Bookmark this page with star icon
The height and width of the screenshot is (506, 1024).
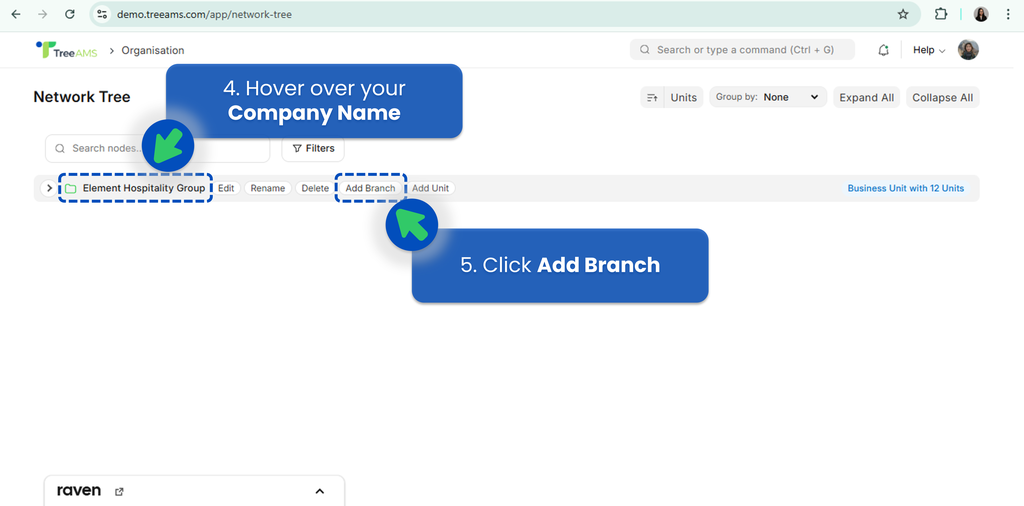coord(903,14)
